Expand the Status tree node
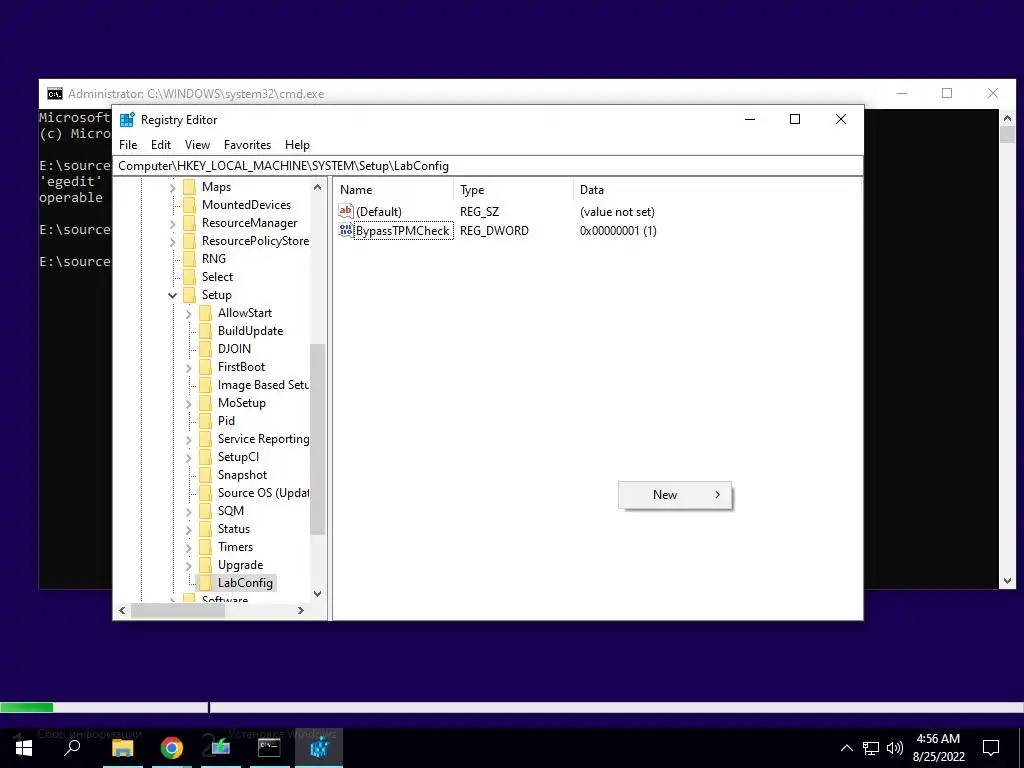This screenshot has width=1024, height=768. click(x=189, y=529)
